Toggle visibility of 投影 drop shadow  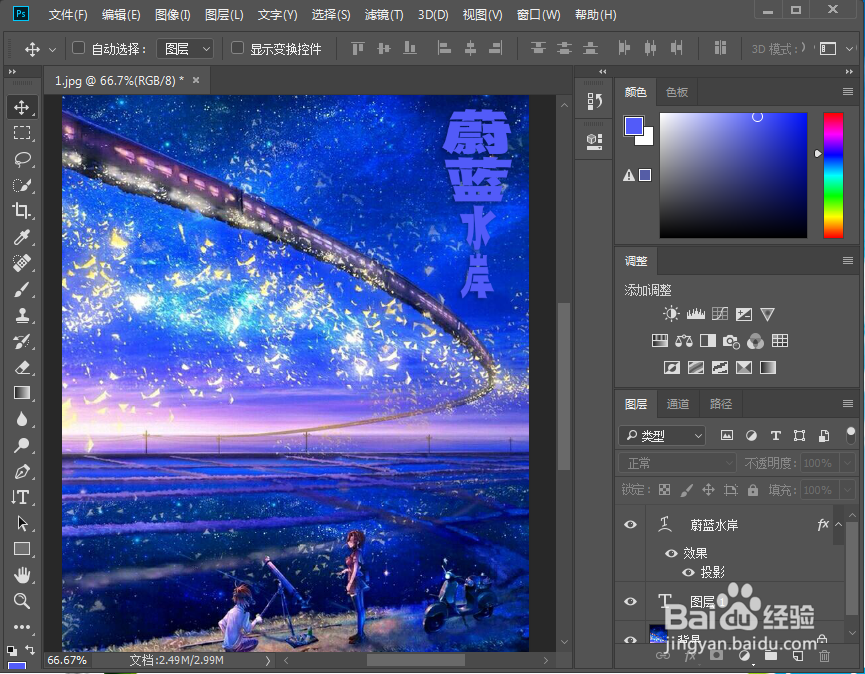tap(688, 573)
